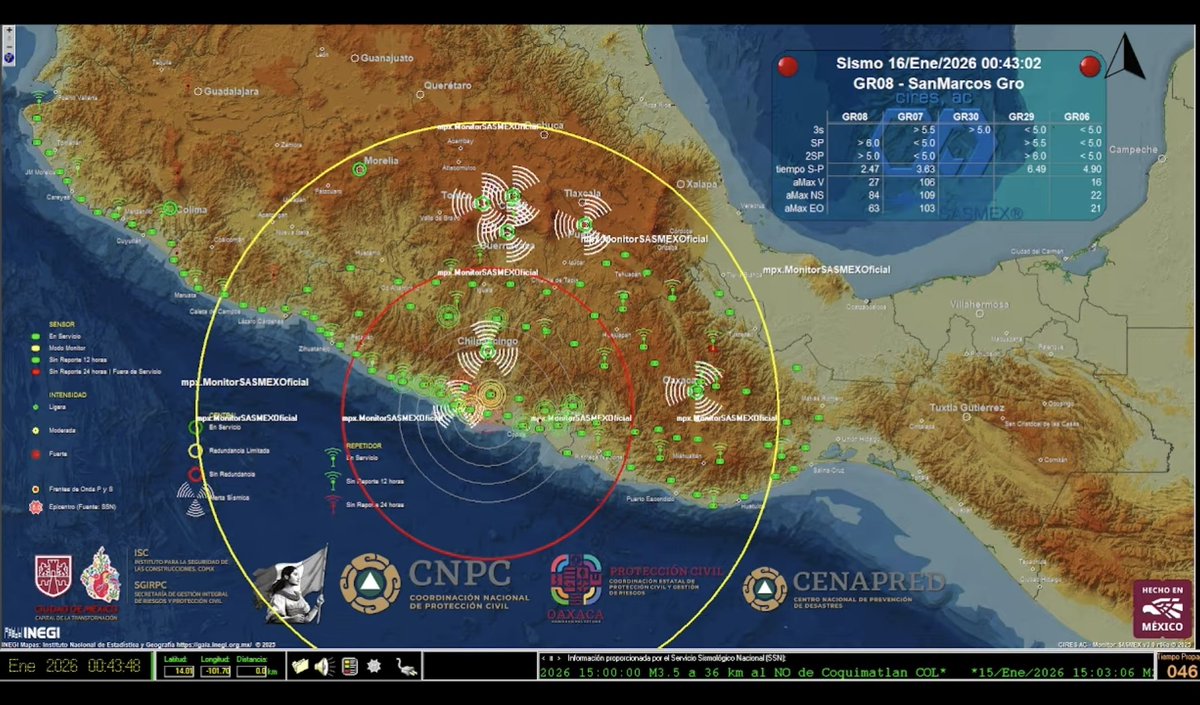
Task: Select the GR29 column header in the seismic table
Action: point(1021,117)
